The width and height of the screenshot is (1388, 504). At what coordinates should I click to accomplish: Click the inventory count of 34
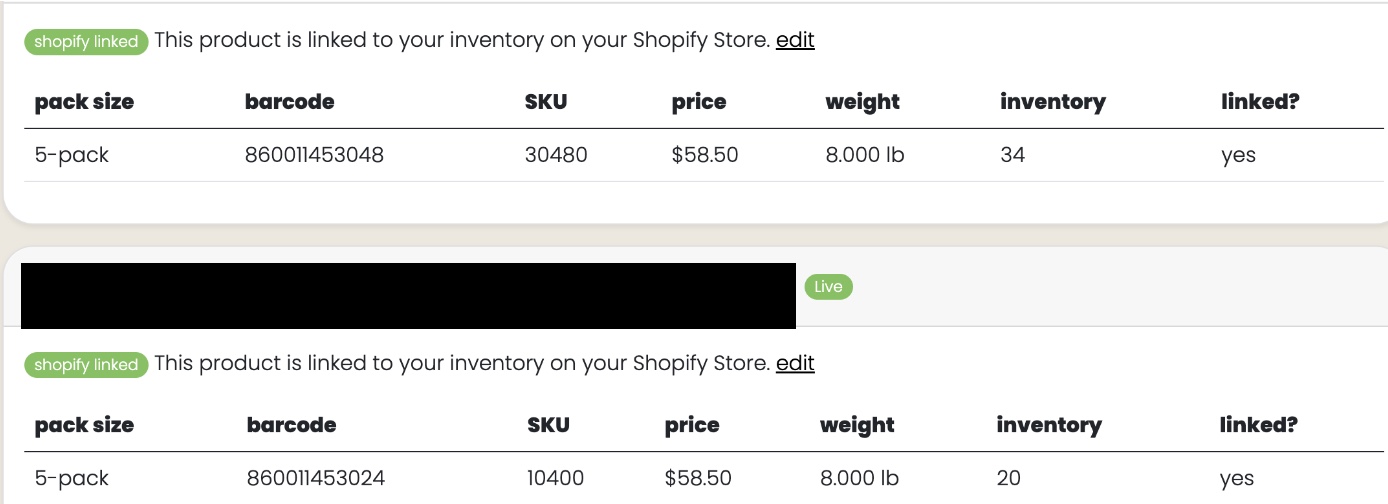(x=1013, y=155)
